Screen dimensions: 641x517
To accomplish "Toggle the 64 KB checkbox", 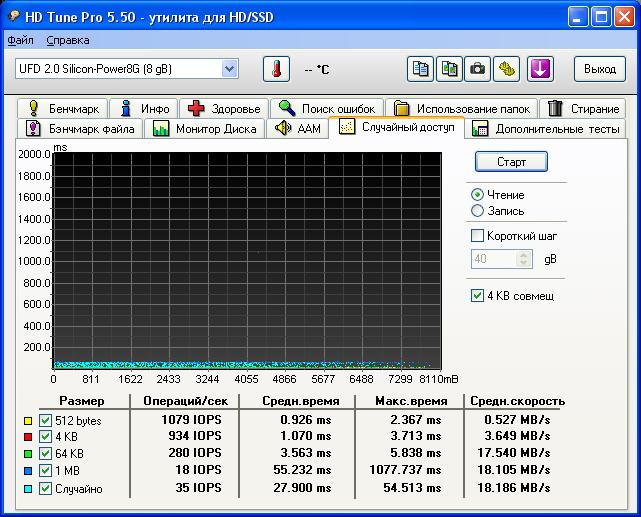I will (45, 454).
